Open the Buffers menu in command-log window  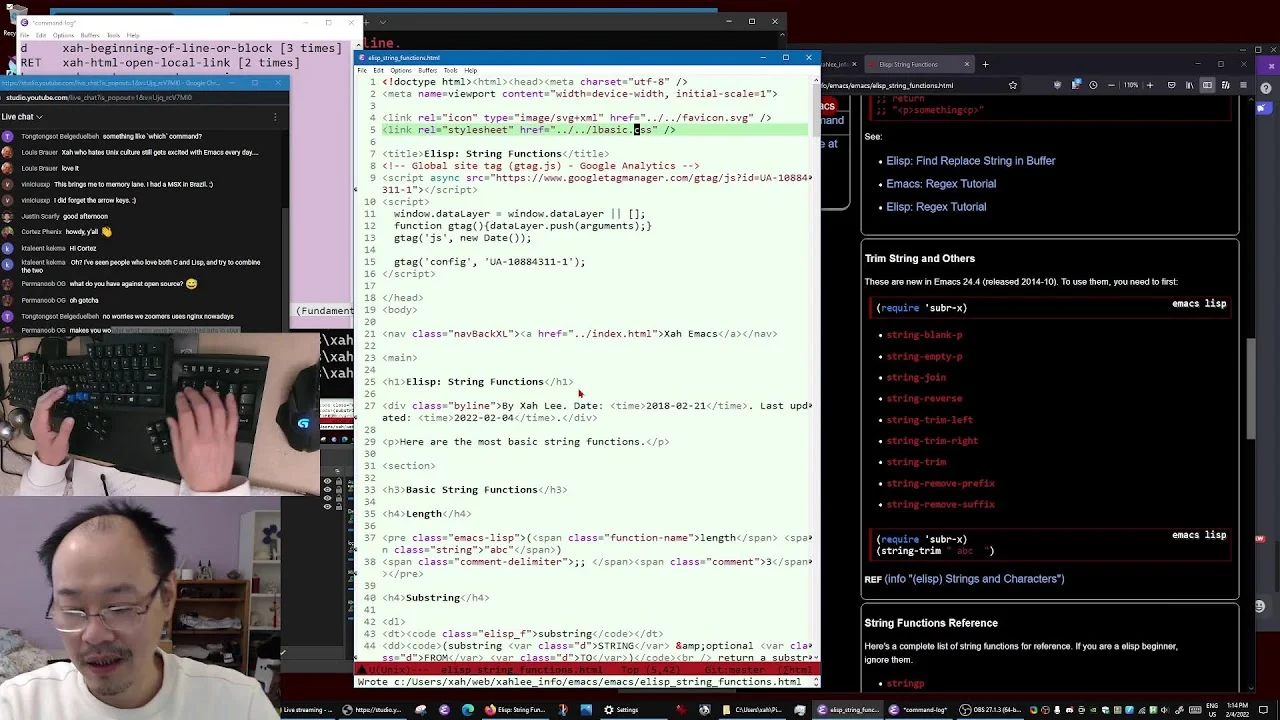click(x=89, y=35)
